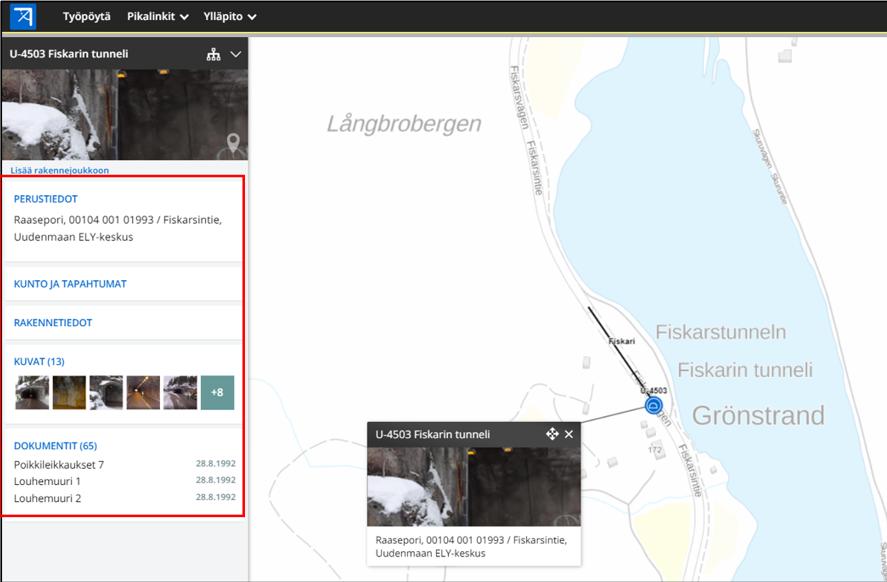Open document Louhemuuri 1
887x582 pixels.
click(x=48, y=481)
